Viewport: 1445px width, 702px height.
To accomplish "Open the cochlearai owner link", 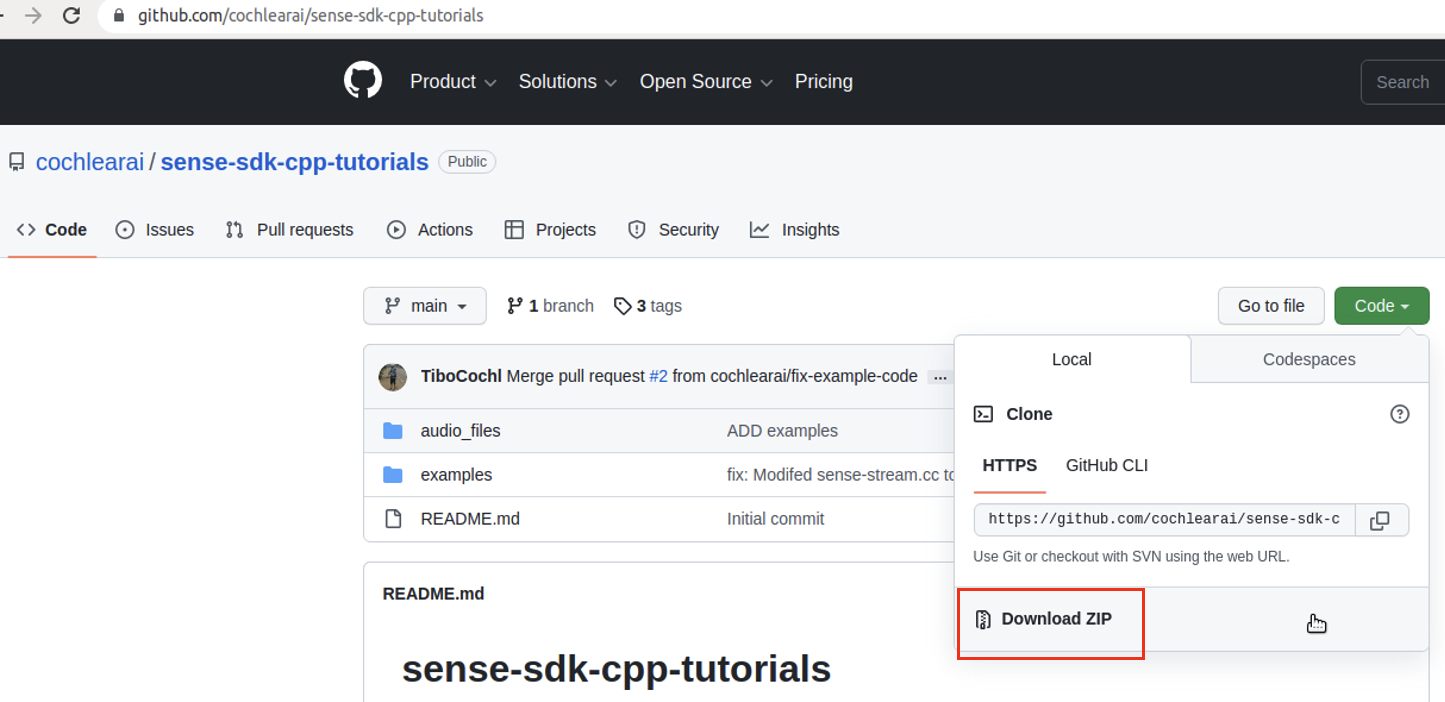I will (x=90, y=162).
